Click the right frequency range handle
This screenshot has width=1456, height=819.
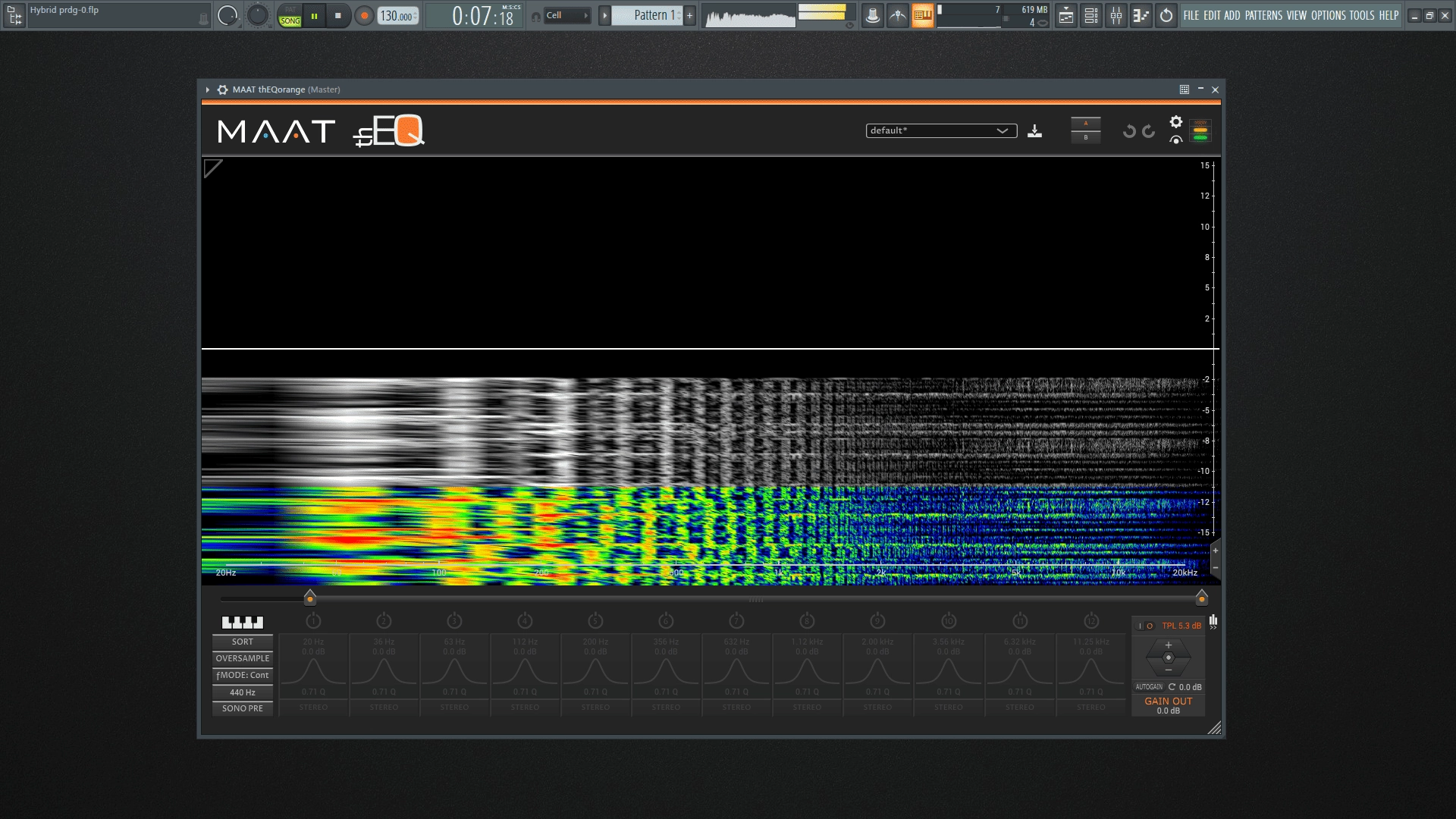(1201, 598)
